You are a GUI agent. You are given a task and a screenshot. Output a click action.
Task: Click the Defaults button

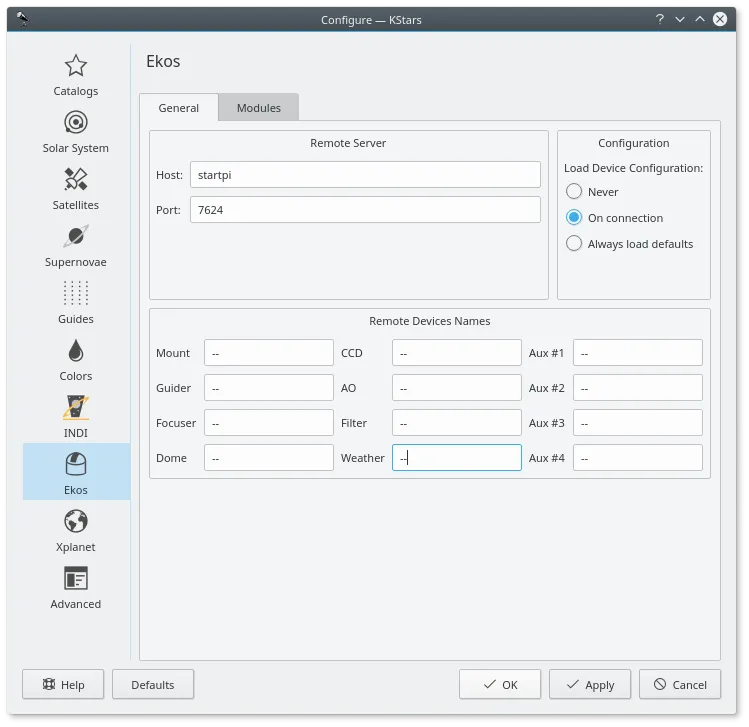click(153, 684)
